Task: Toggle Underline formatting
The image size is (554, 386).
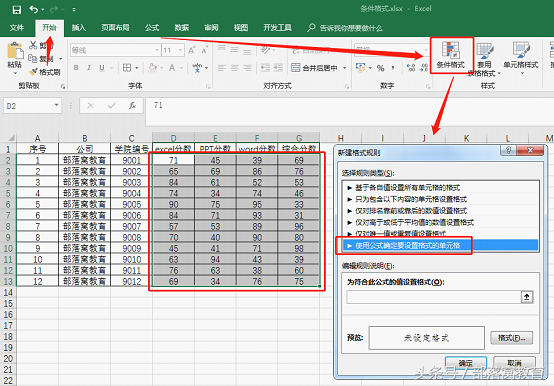Action: (x=102, y=67)
